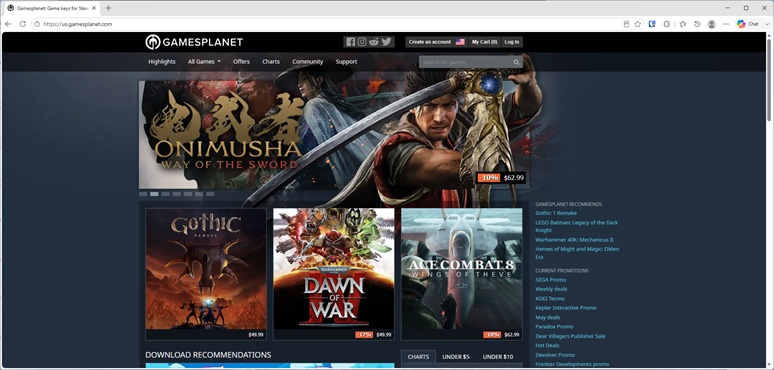The image size is (774, 370).
Task: Open the Gamesplanet Facebook page icon
Action: point(350,42)
